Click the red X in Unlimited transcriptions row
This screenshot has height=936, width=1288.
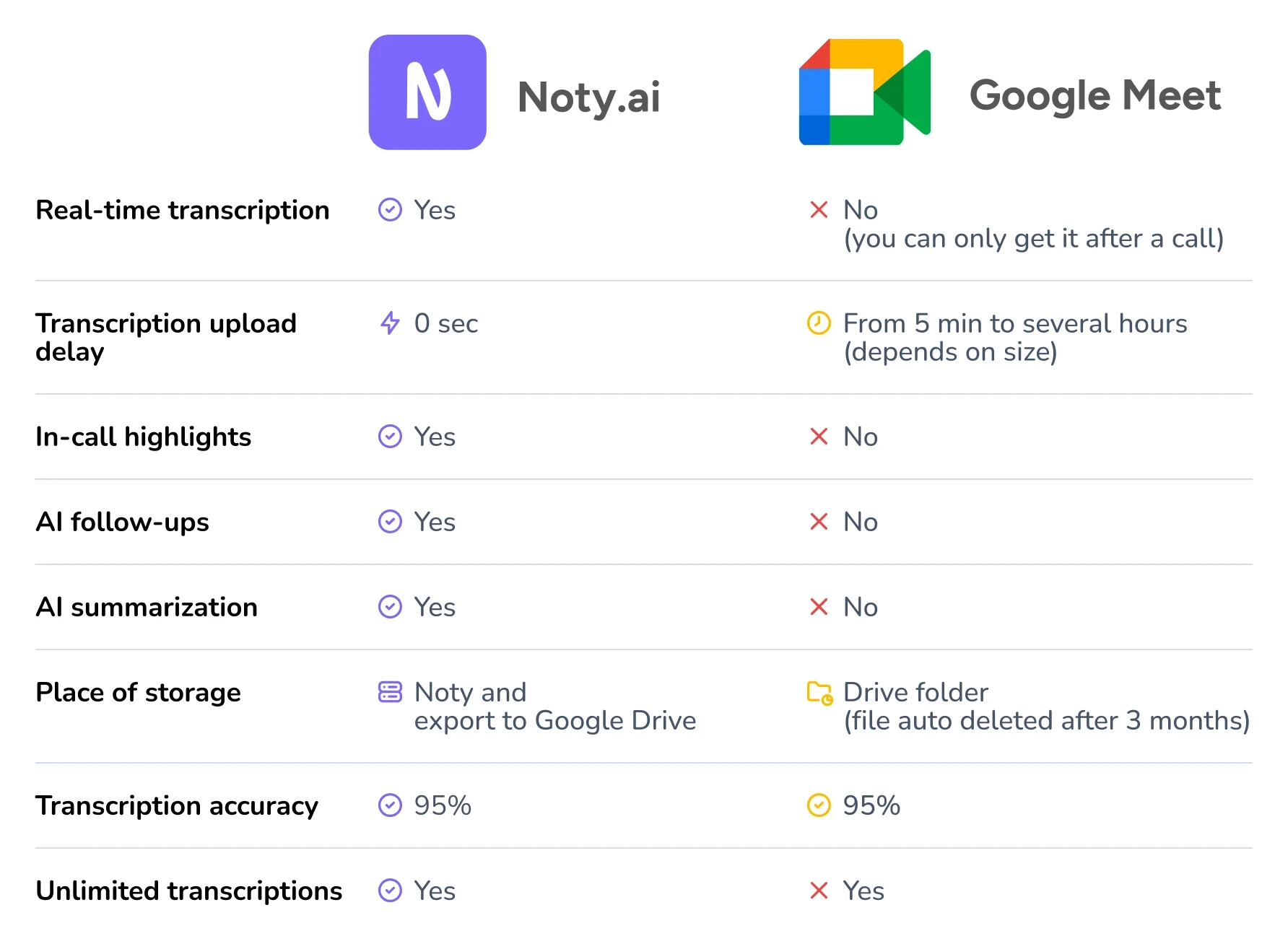[819, 890]
